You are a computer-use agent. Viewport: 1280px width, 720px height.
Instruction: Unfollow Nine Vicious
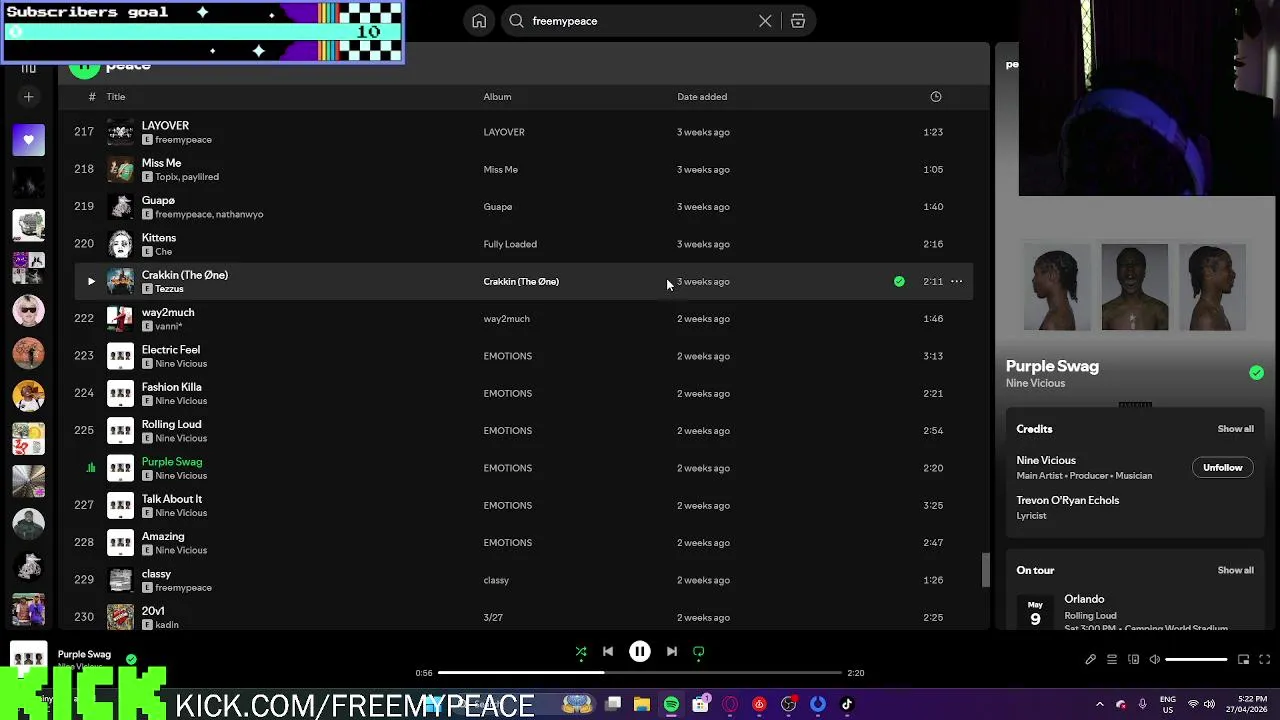[1222, 468]
